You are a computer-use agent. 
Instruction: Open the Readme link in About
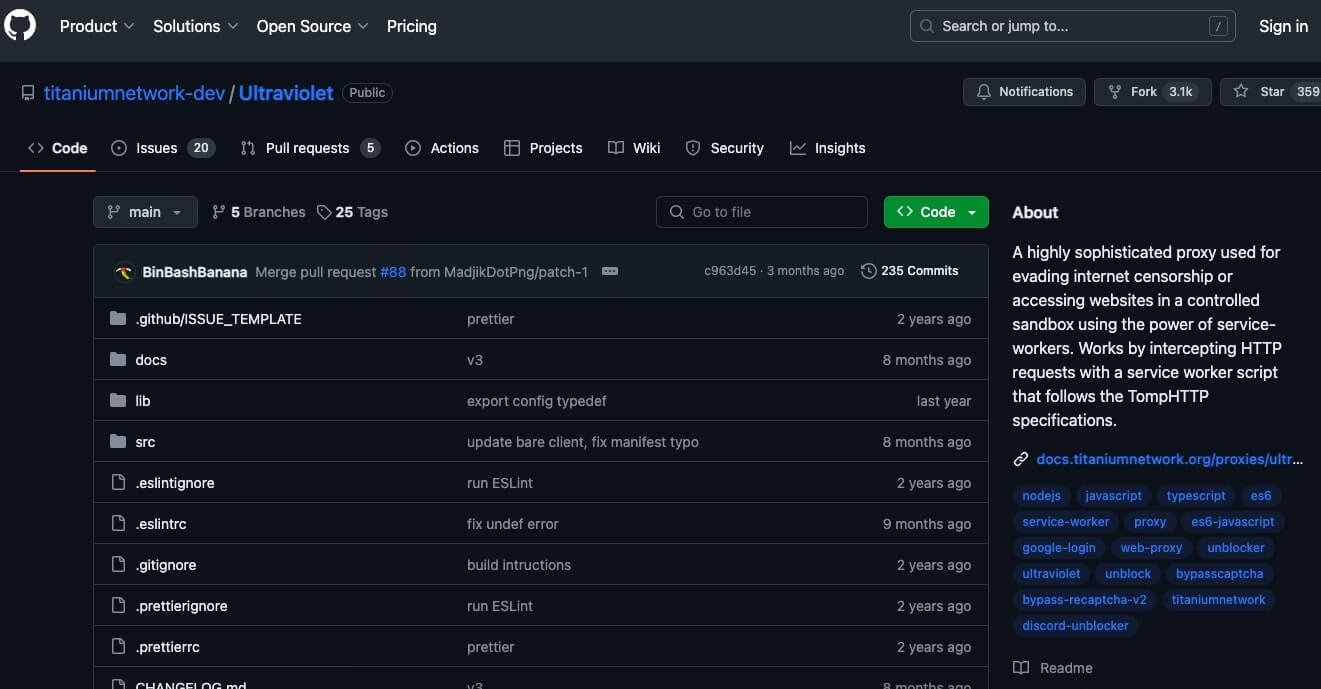tap(1053, 668)
